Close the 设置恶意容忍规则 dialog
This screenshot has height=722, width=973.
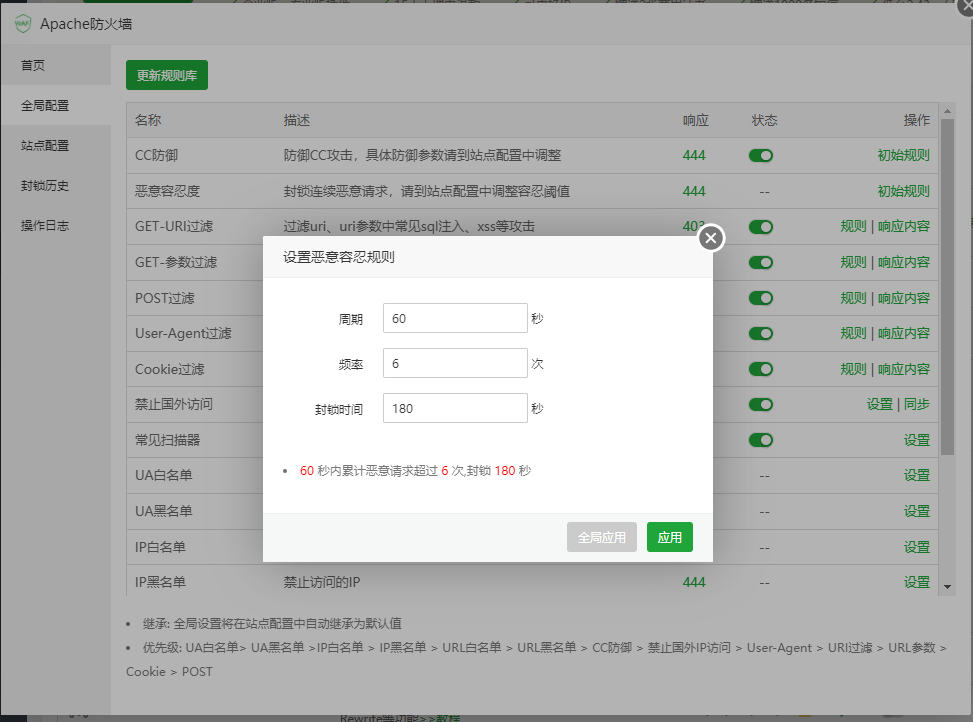[x=711, y=238]
